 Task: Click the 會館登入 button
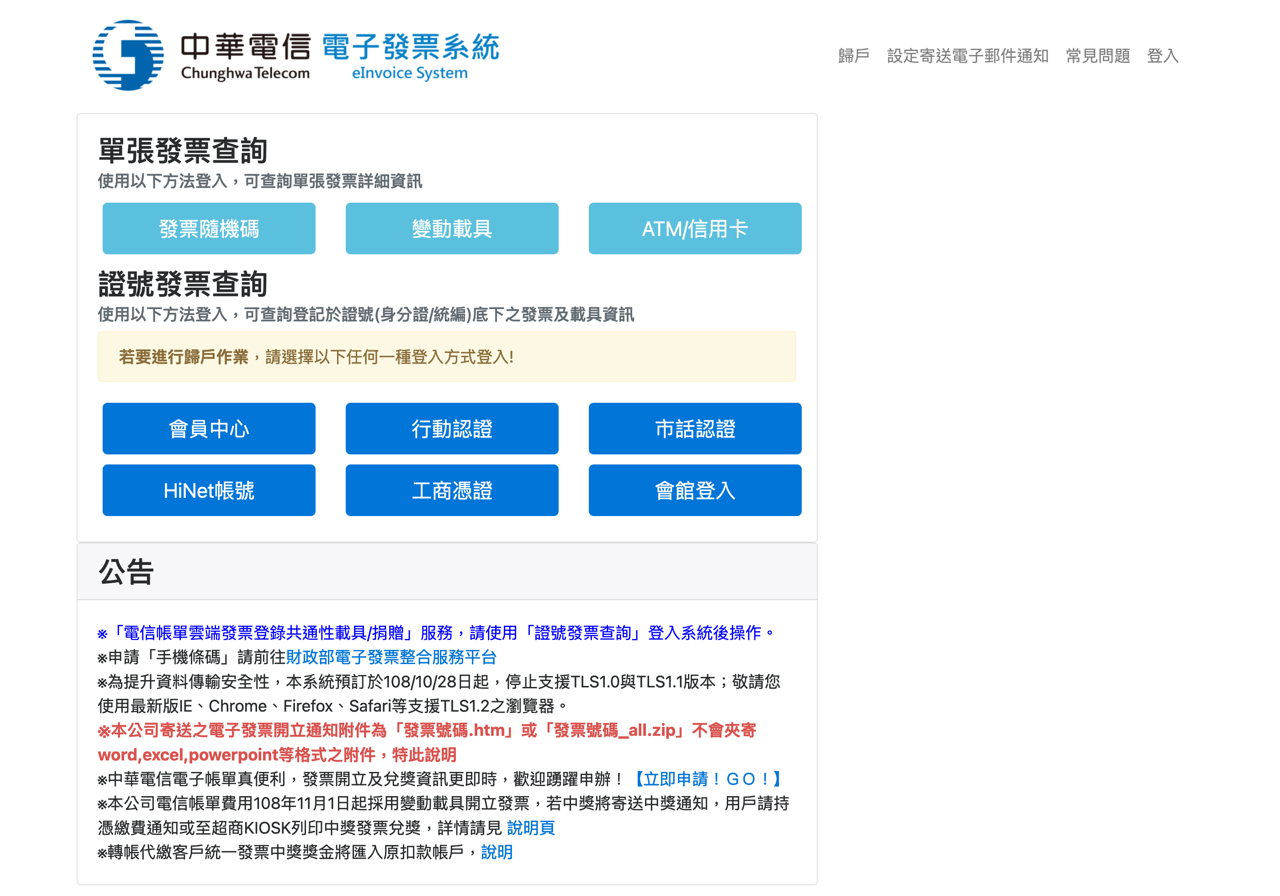tap(695, 490)
